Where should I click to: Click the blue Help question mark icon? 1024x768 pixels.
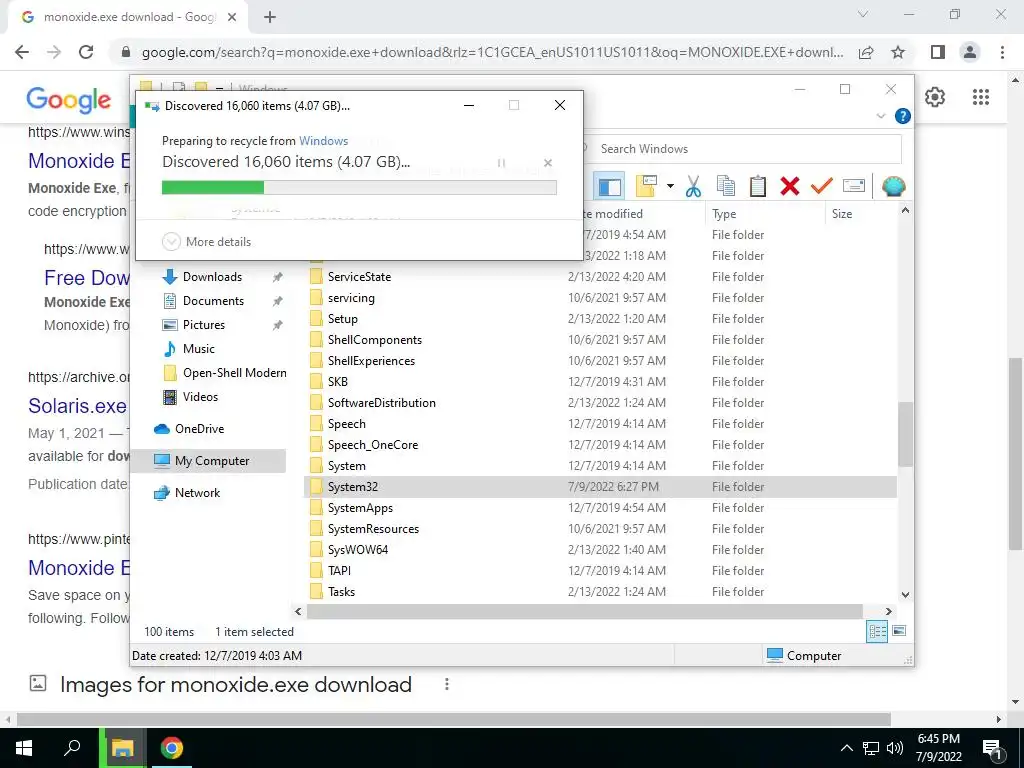(x=903, y=116)
